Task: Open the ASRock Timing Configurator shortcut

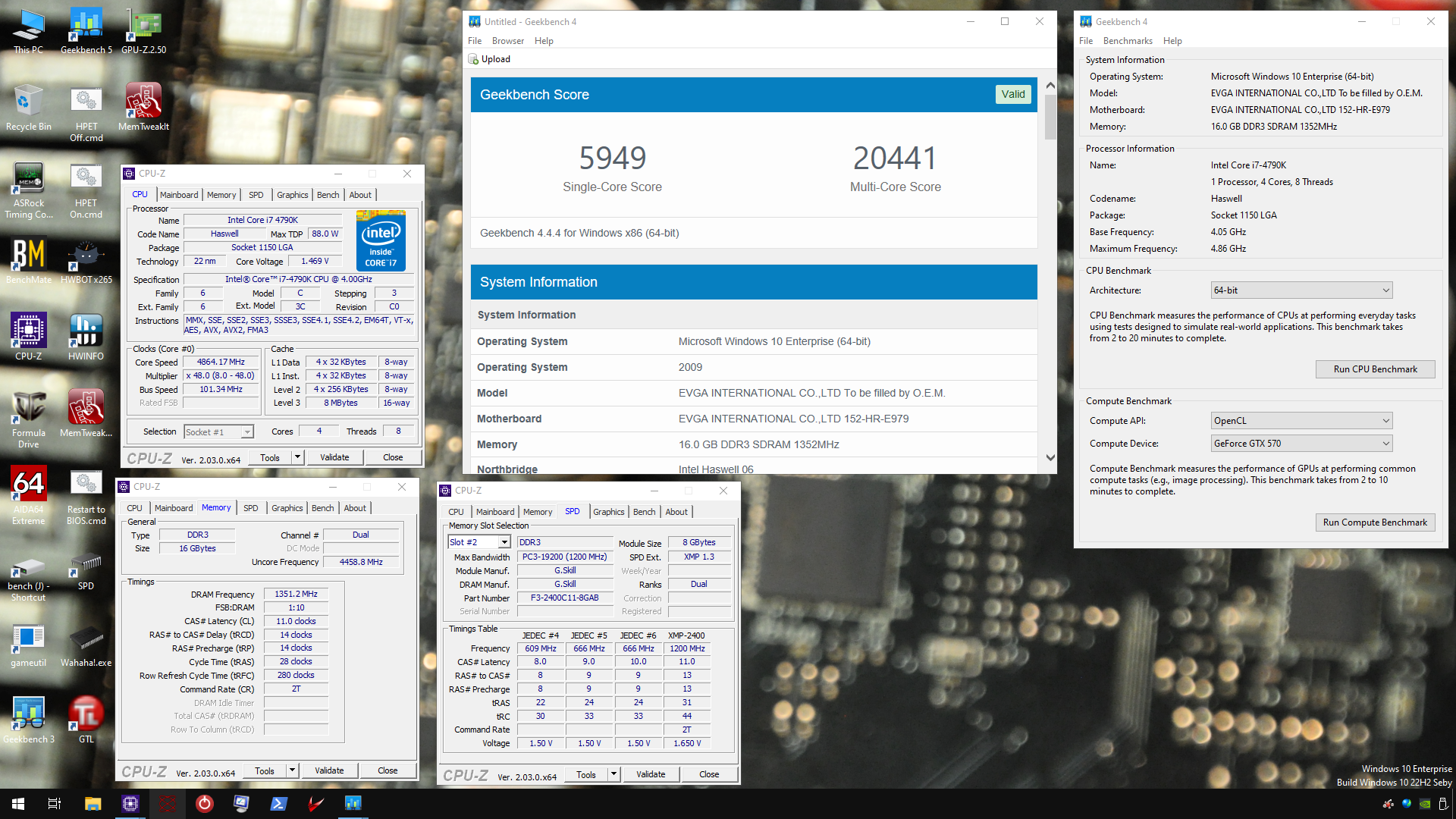Action: [x=28, y=190]
